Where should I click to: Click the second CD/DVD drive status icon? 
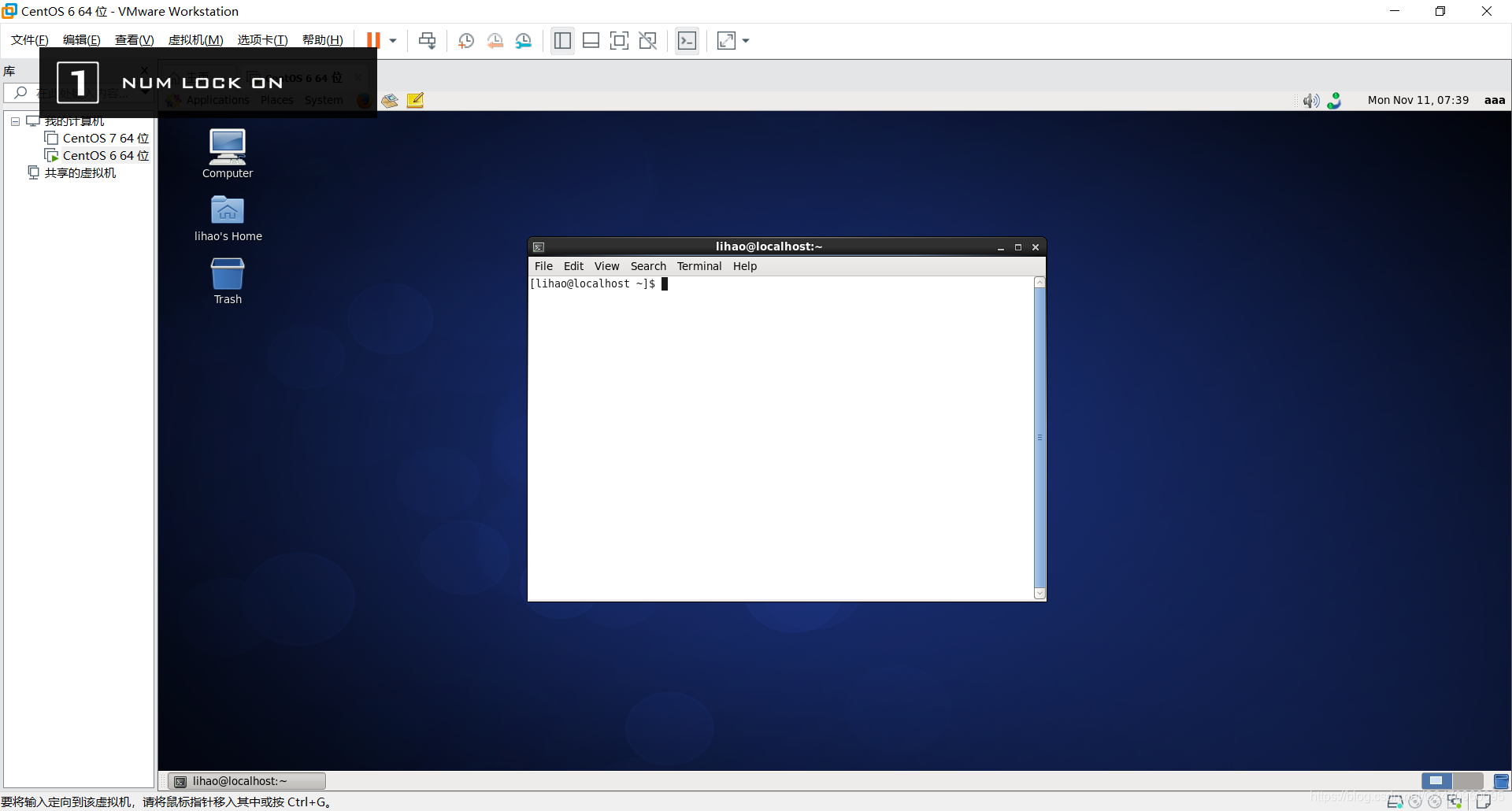(1435, 802)
